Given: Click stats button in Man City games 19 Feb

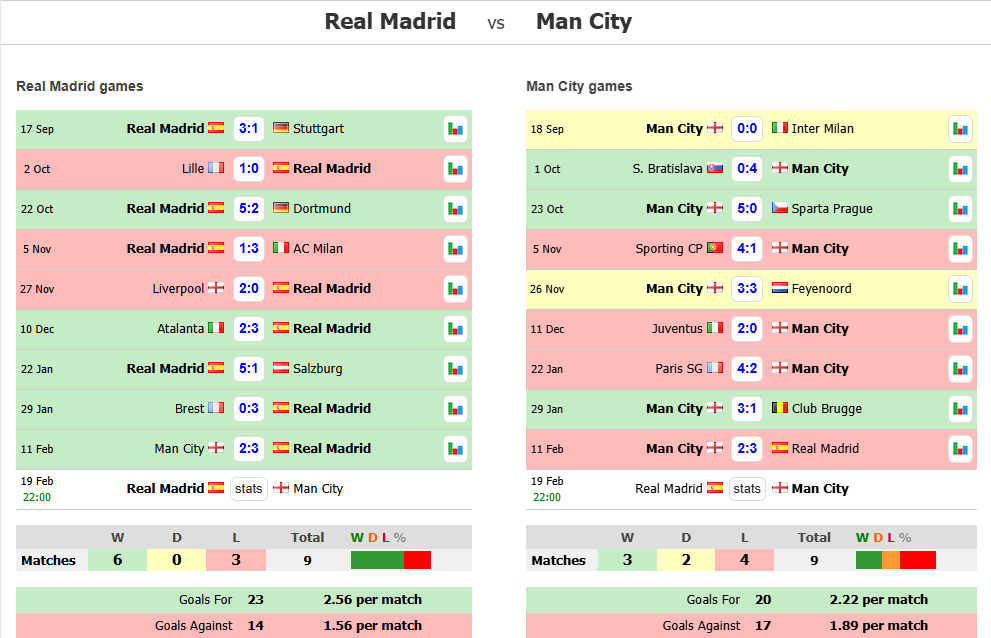Looking at the screenshot, I should [747, 489].
